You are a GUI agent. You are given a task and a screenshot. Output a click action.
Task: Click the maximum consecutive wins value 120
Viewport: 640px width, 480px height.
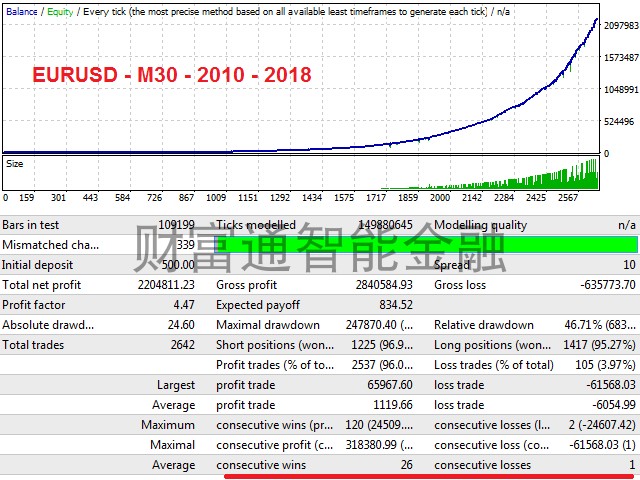coord(354,425)
